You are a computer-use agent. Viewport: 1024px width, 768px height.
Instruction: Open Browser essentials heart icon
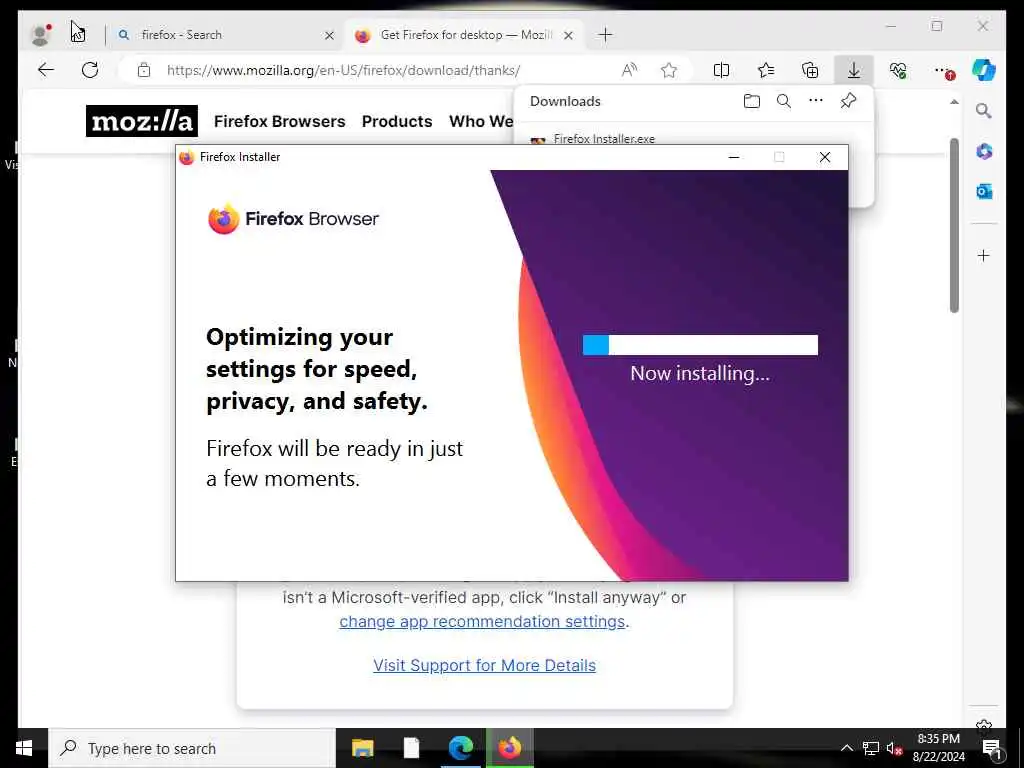pyautogui.click(x=898, y=70)
